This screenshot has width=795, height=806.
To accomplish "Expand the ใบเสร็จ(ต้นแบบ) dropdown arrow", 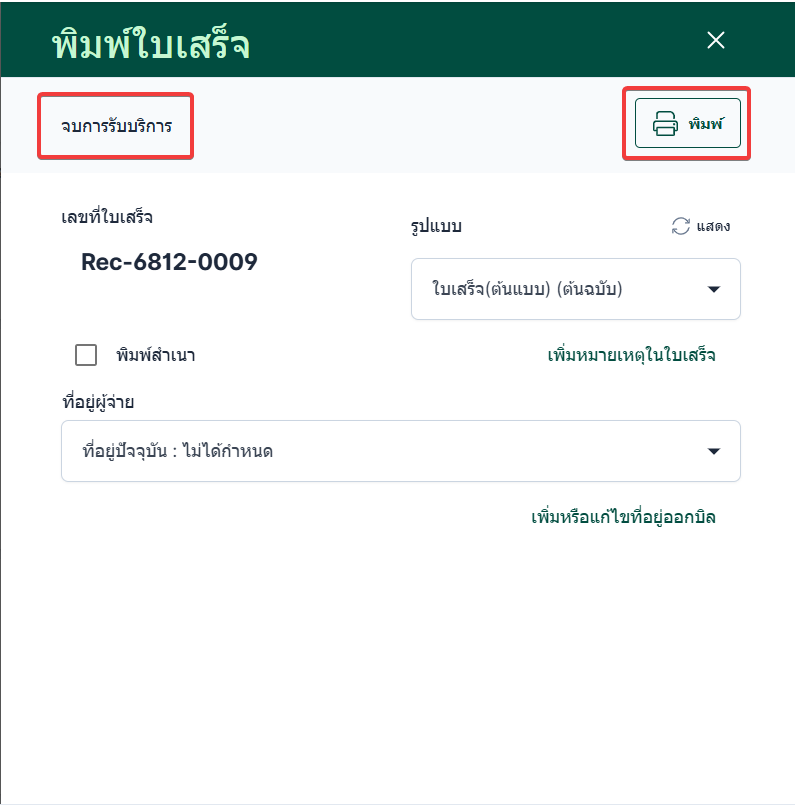I will pos(714,289).
